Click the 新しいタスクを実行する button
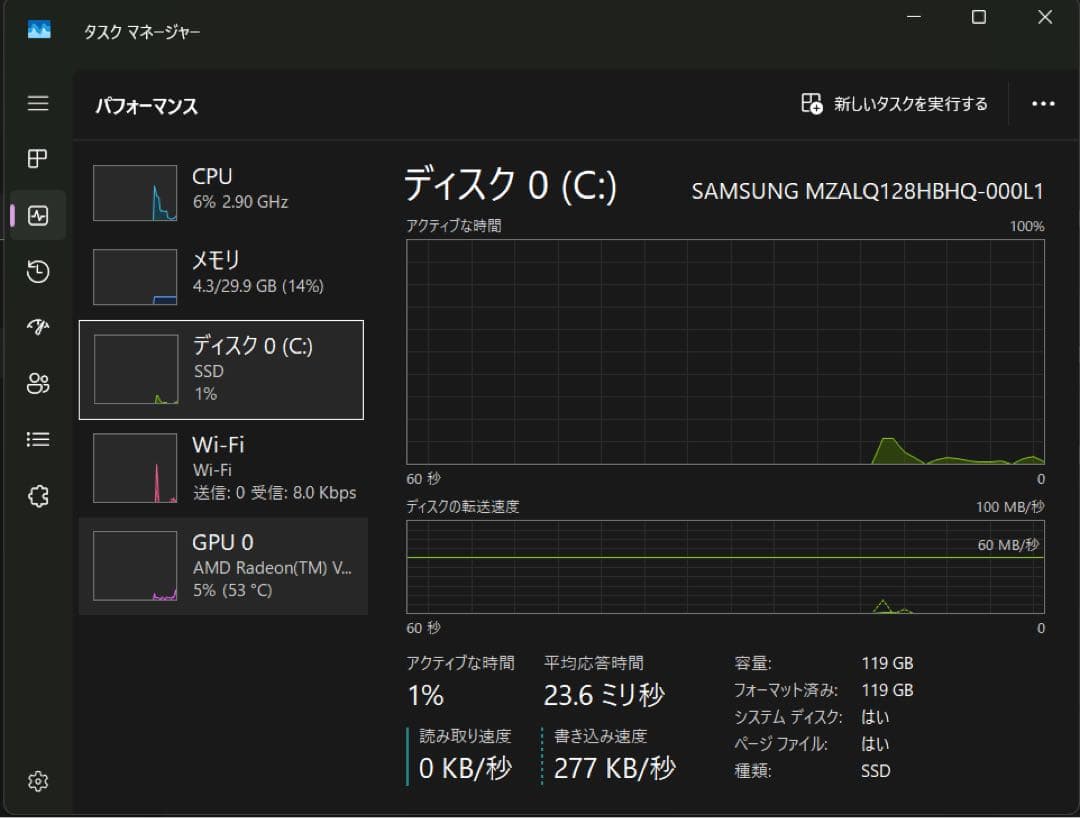 tap(897, 103)
